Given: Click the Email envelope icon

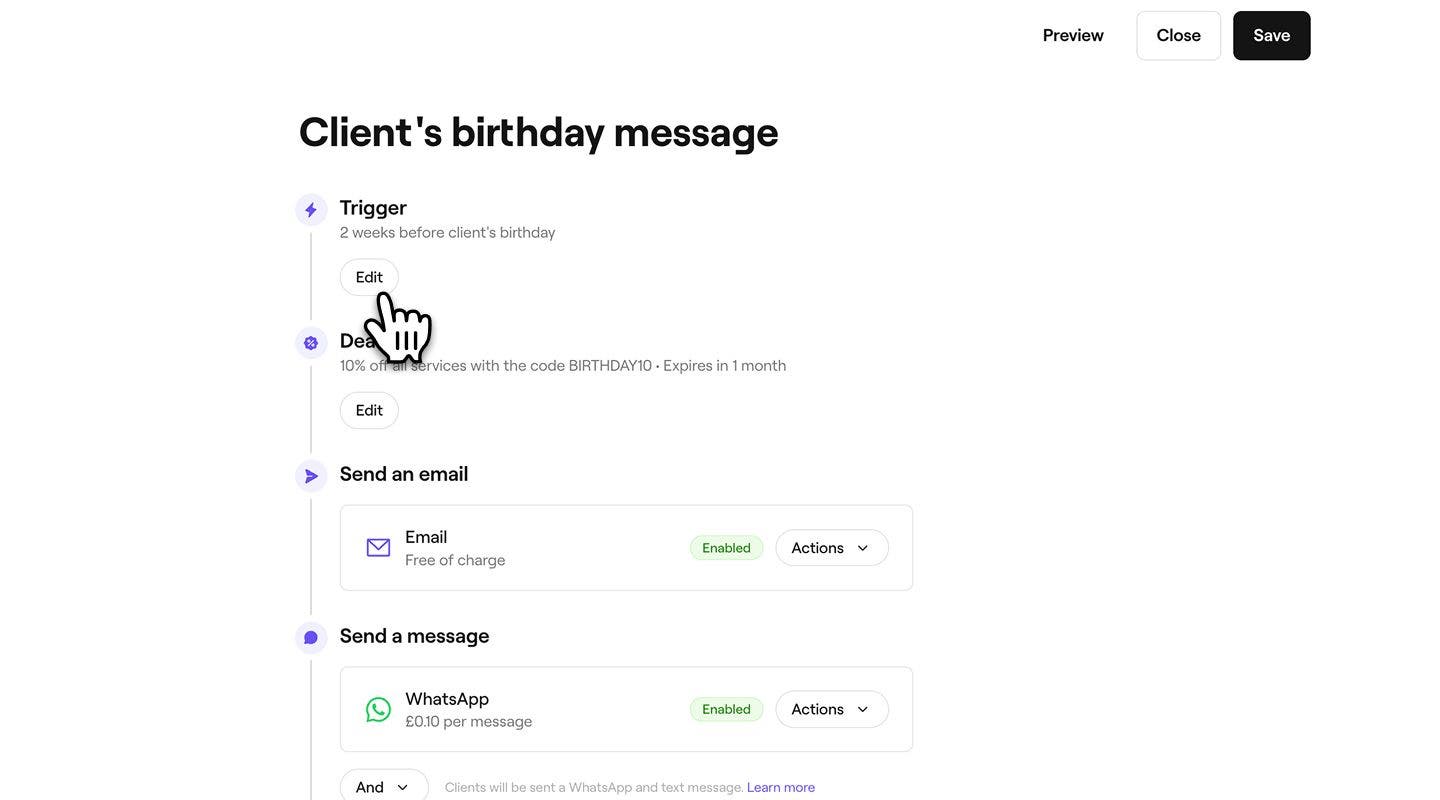Looking at the screenshot, I should [x=378, y=548].
